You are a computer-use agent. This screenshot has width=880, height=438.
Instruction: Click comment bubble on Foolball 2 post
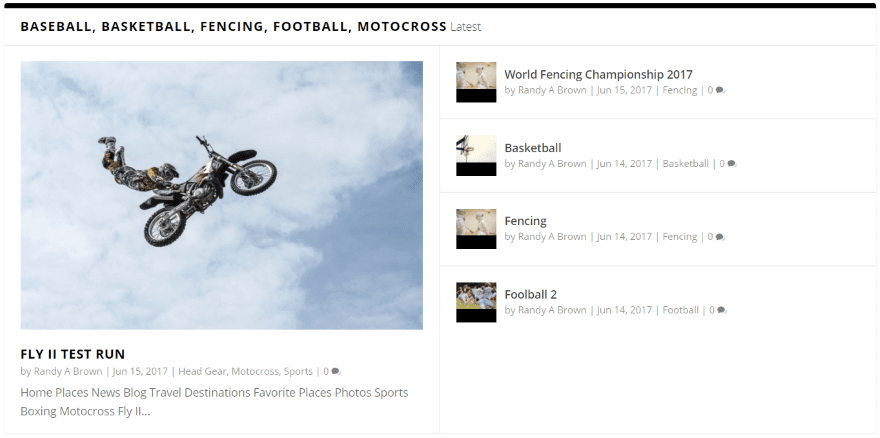point(722,311)
